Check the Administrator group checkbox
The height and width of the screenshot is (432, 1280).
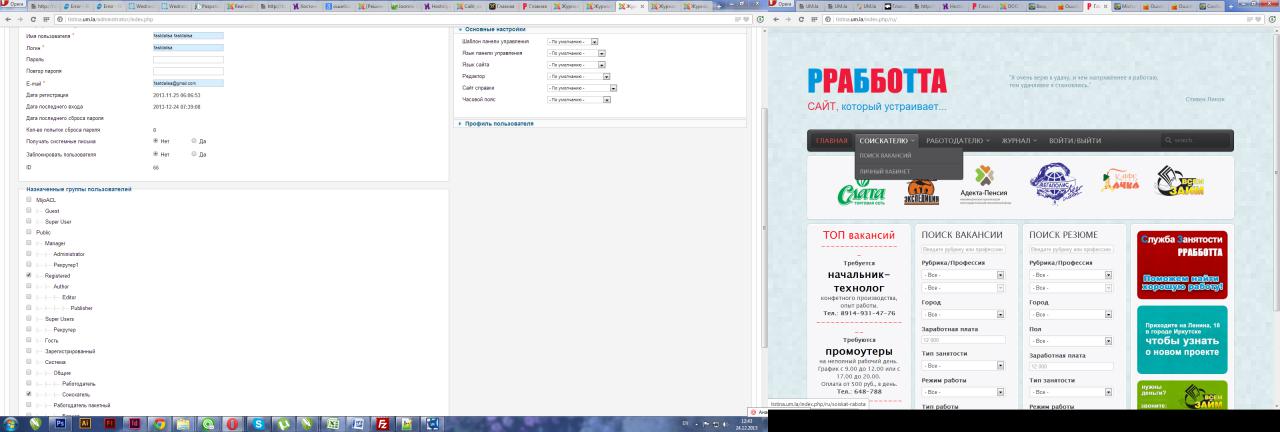29,254
